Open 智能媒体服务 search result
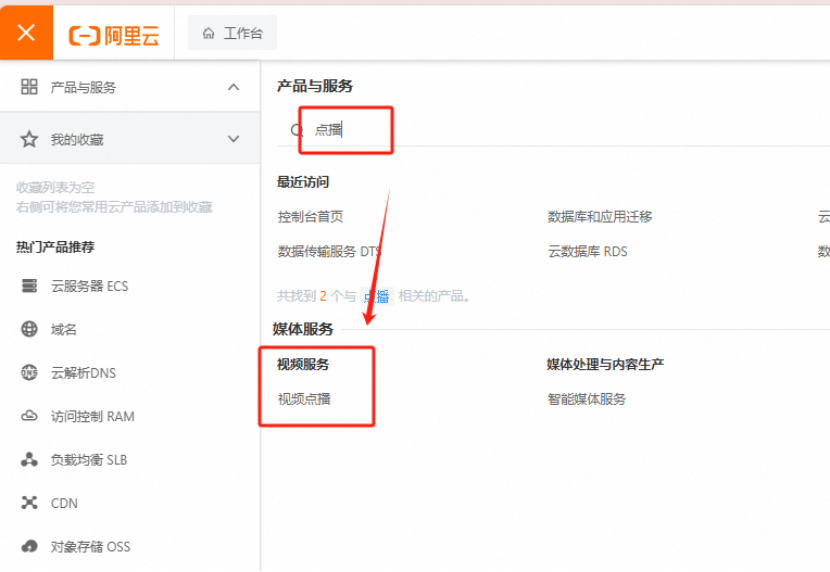 pos(587,399)
